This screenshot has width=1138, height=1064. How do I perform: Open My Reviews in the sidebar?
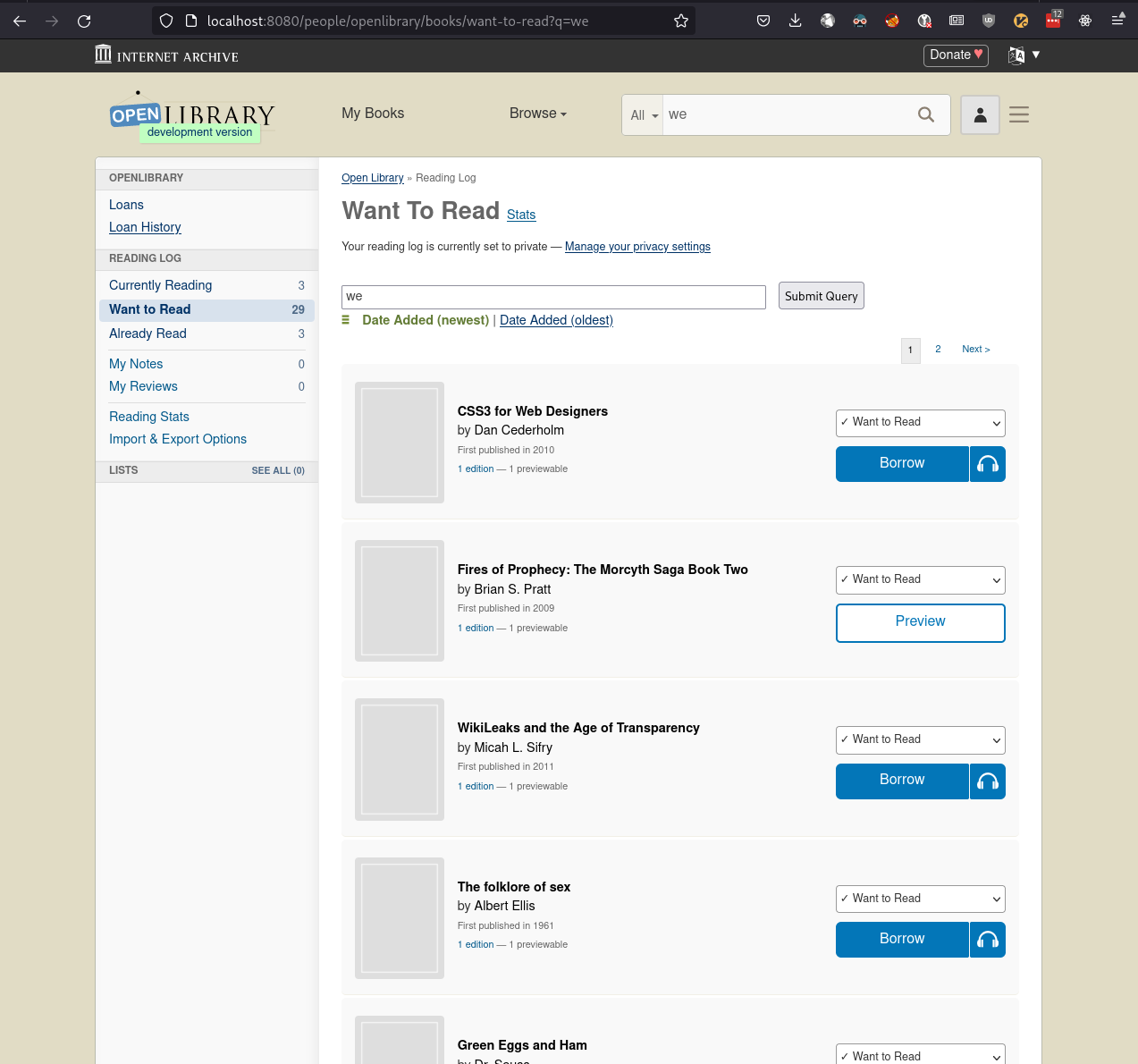pos(143,386)
